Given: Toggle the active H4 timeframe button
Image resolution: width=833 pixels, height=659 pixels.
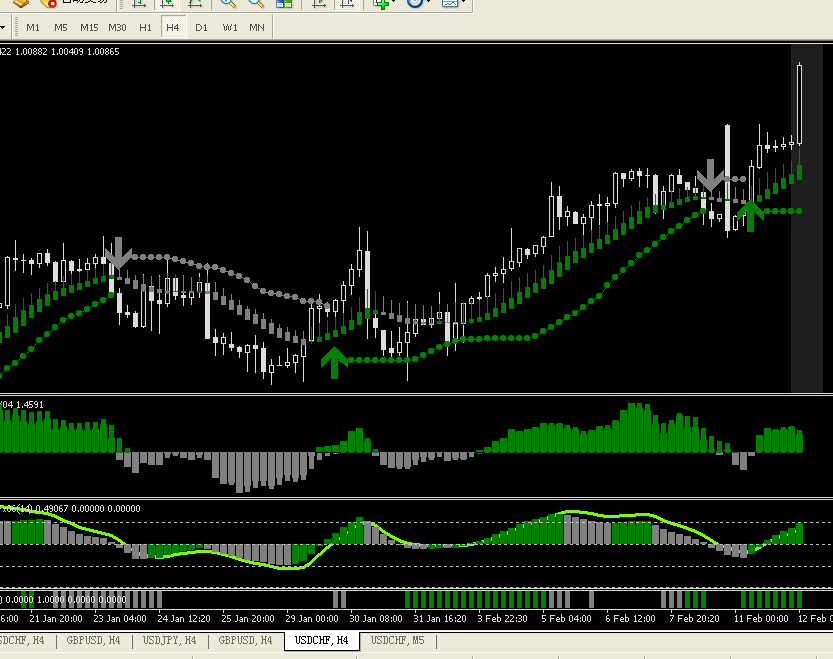Looking at the screenshot, I should pyautogui.click(x=173, y=28).
